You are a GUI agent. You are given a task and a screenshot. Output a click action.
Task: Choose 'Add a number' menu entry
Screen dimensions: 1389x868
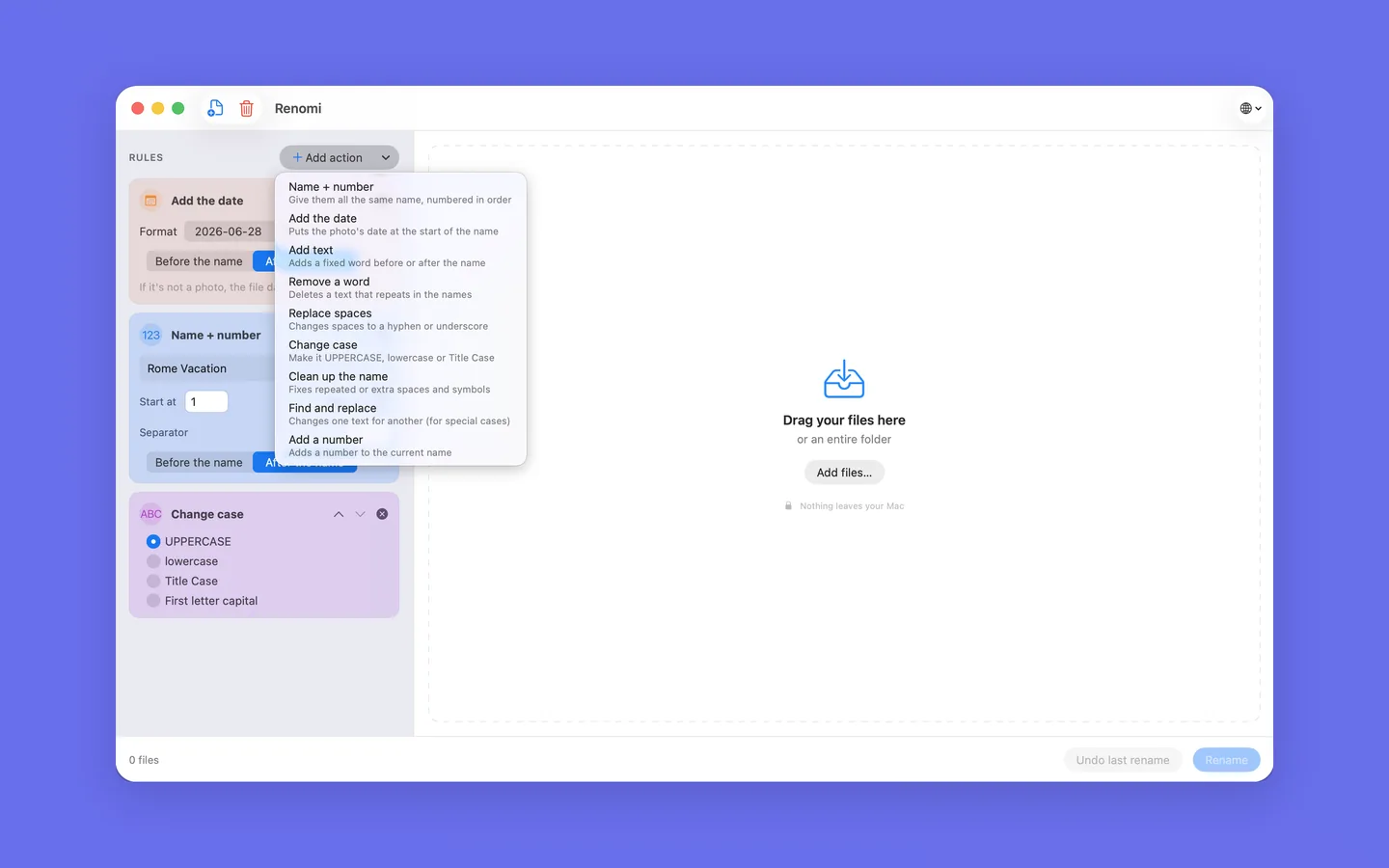400,446
